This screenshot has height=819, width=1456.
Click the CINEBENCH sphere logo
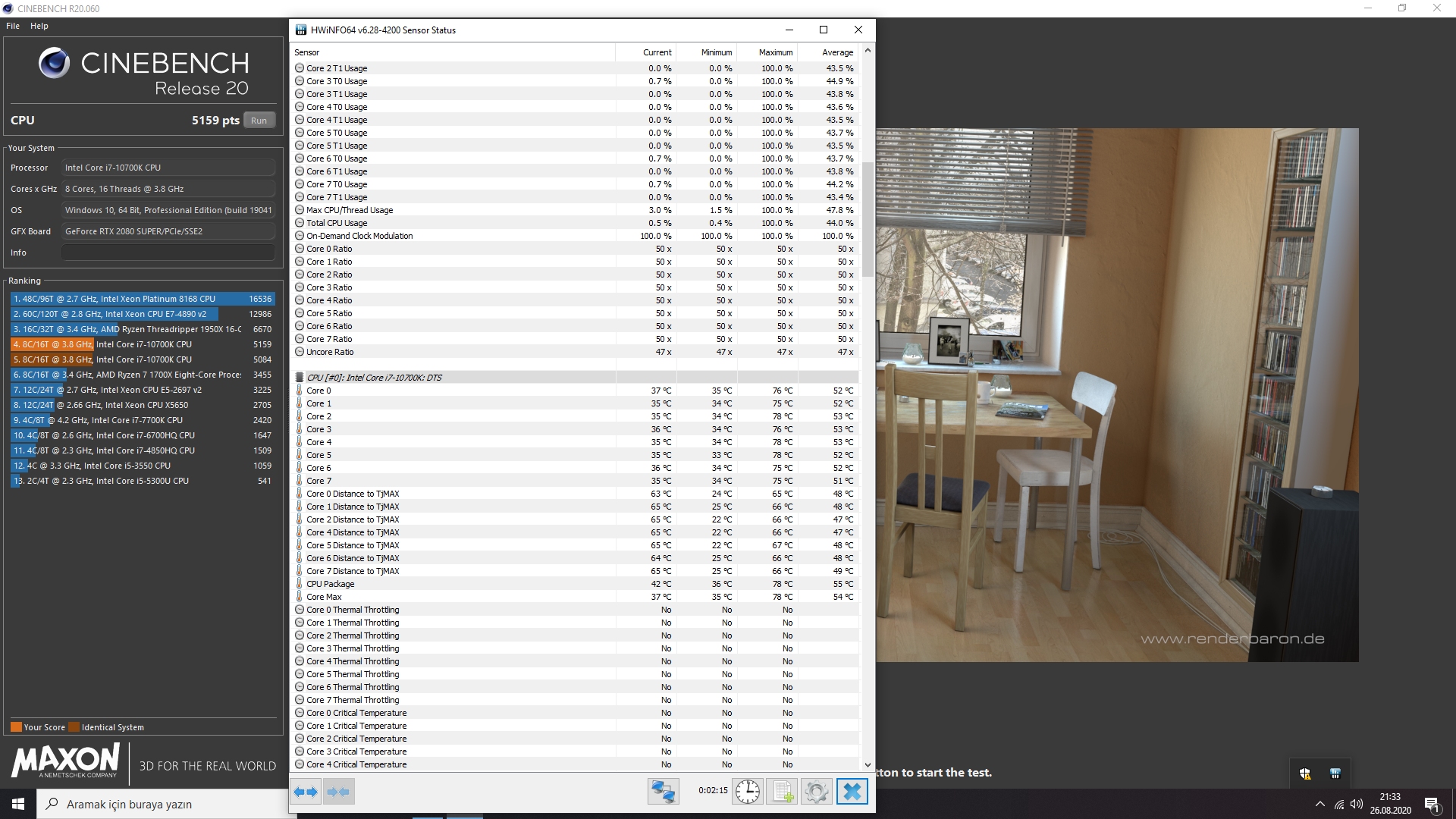(x=55, y=63)
